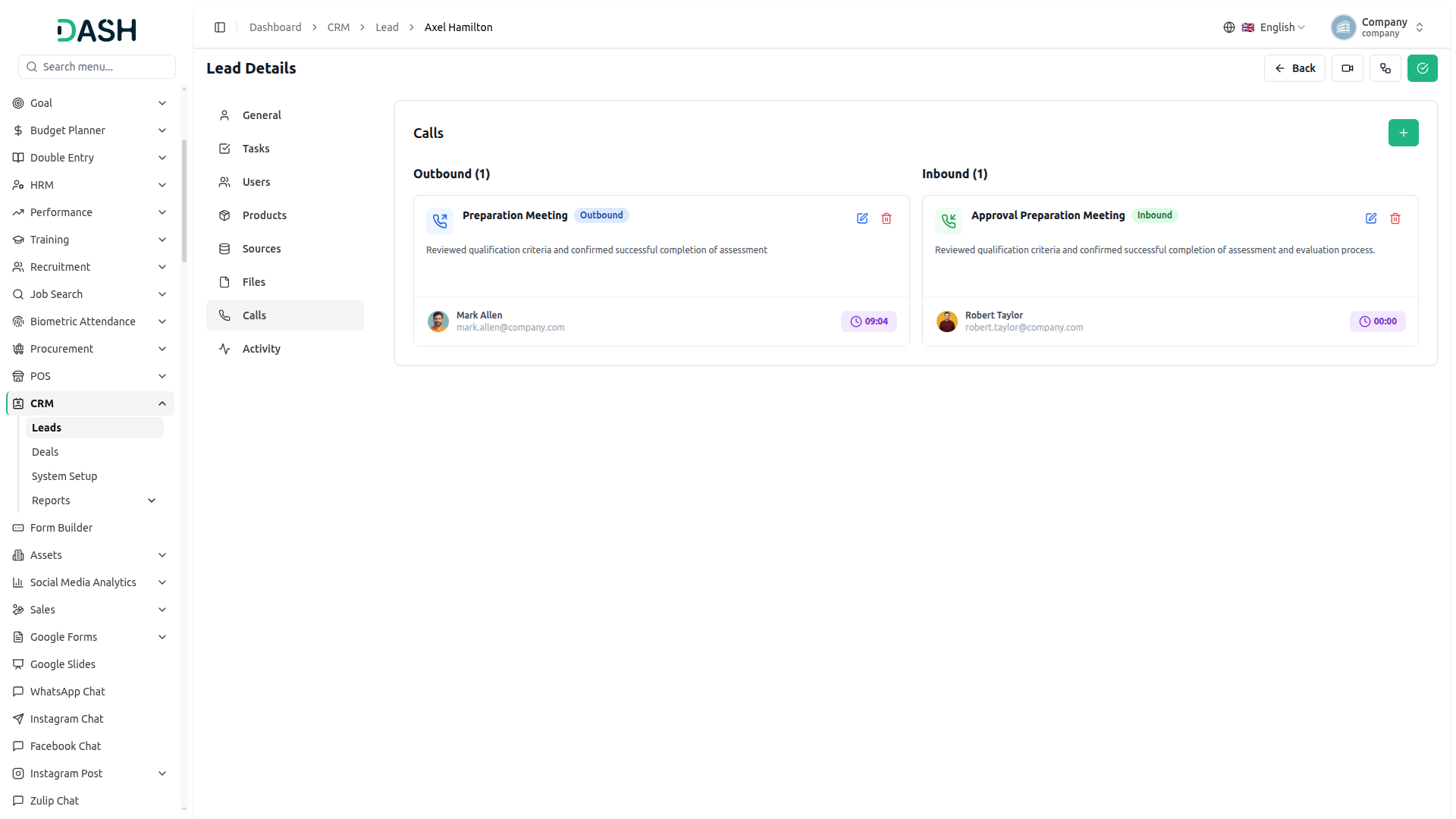
Task: Click the globe language icon
Action: pyautogui.click(x=1229, y=27)
